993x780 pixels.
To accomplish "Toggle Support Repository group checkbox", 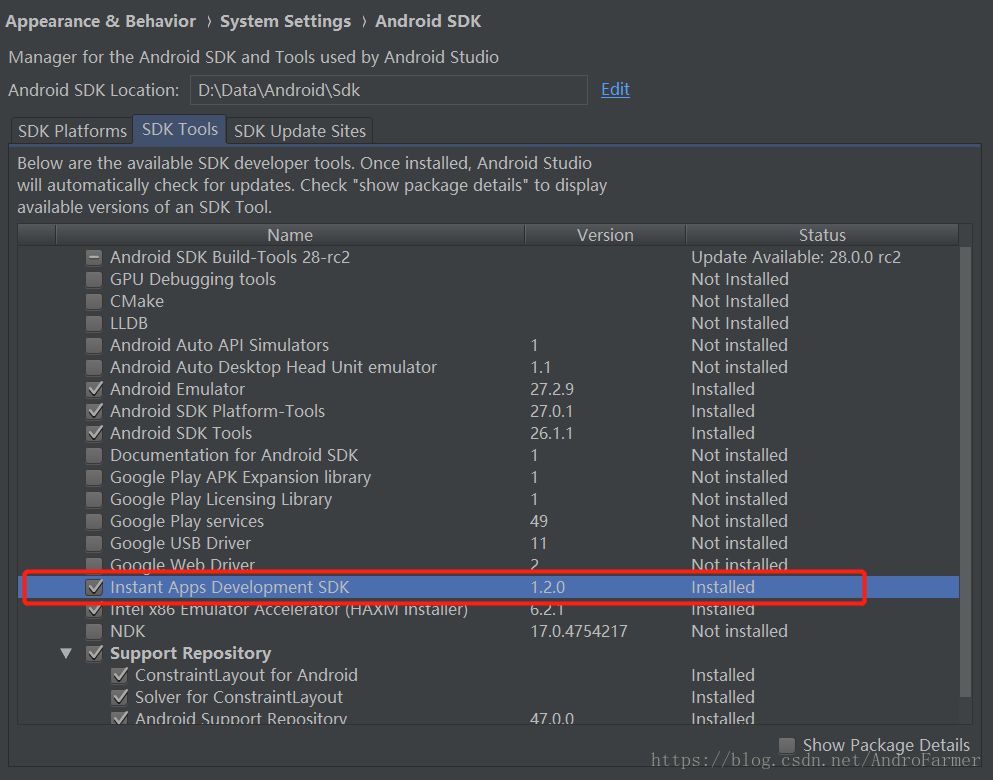I will 94,653.
